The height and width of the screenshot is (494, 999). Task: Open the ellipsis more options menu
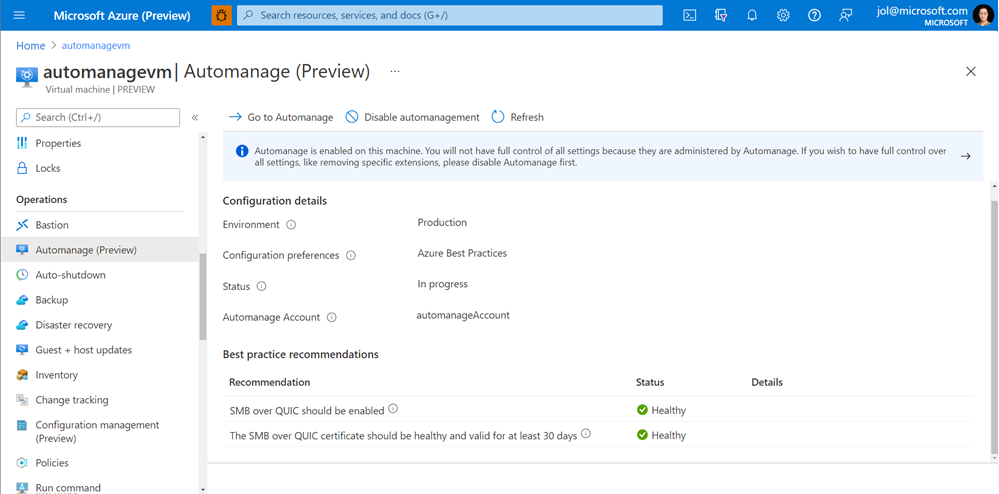click(395, 71)
